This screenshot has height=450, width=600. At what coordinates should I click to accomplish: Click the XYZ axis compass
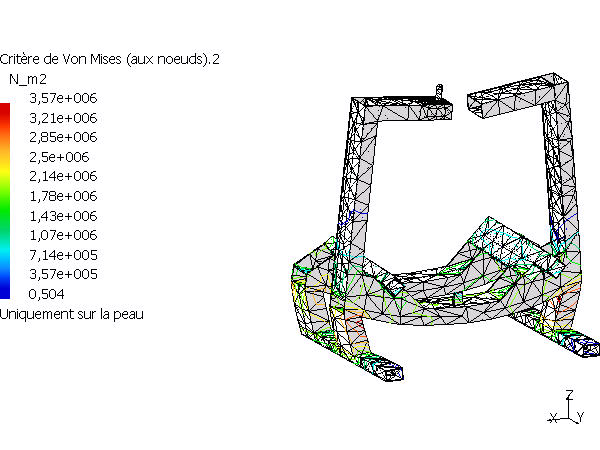tap(567, 407)
